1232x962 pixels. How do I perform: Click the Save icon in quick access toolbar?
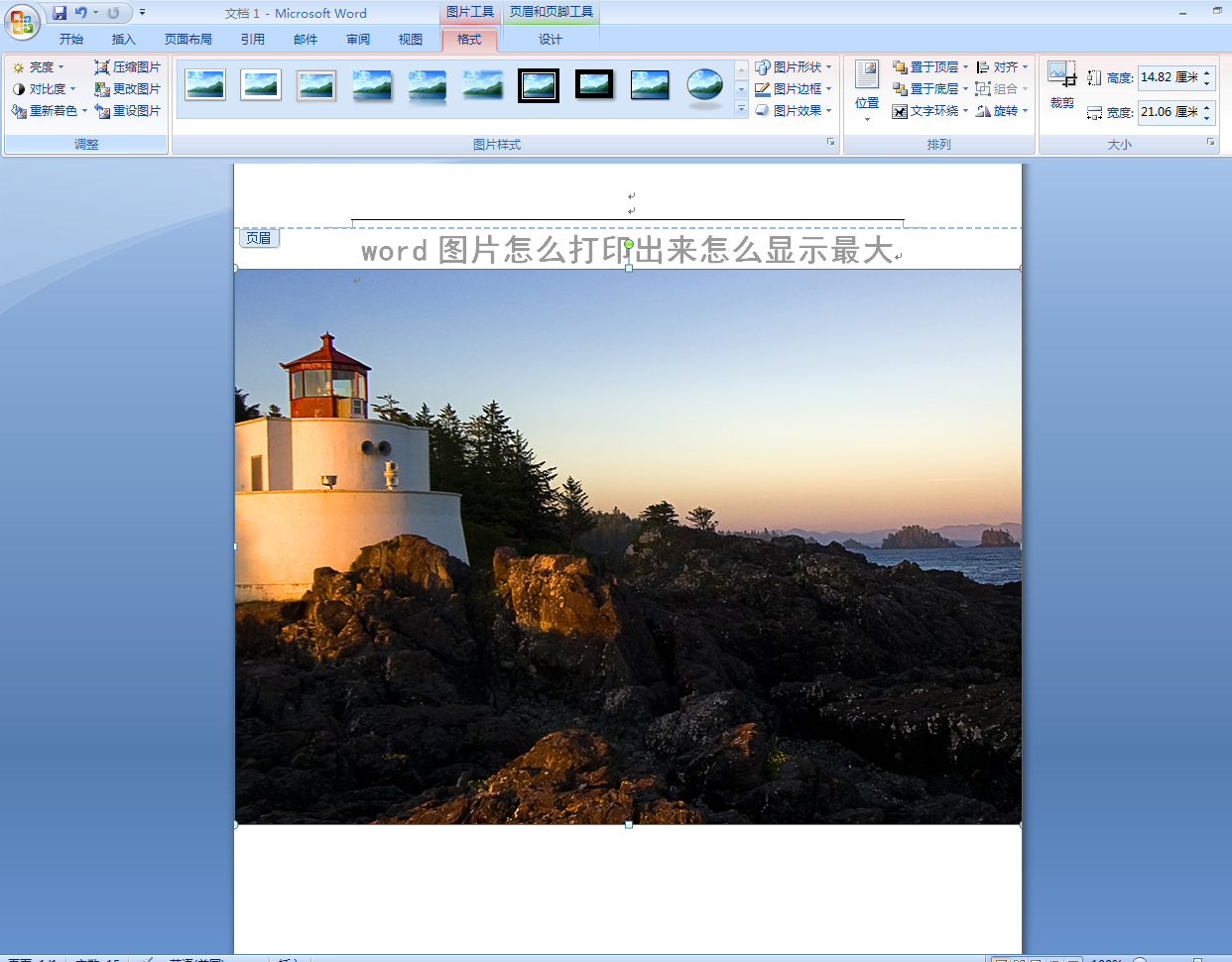pos(60,13)
